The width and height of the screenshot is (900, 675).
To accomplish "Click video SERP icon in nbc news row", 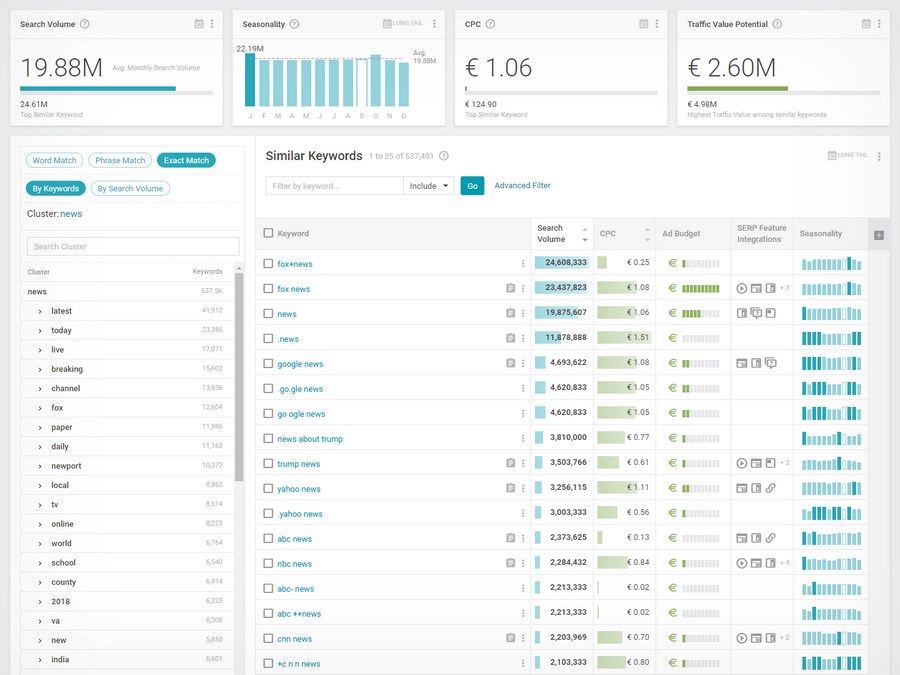I will (742, 563).
